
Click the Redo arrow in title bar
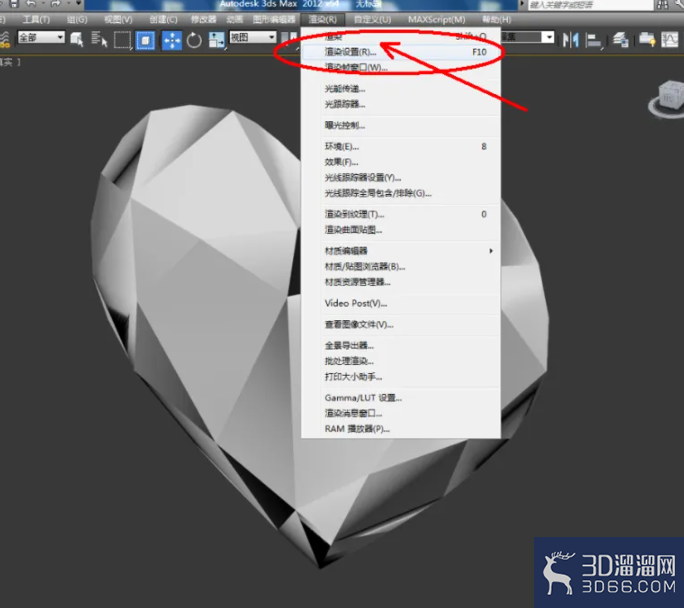[56, 4]
